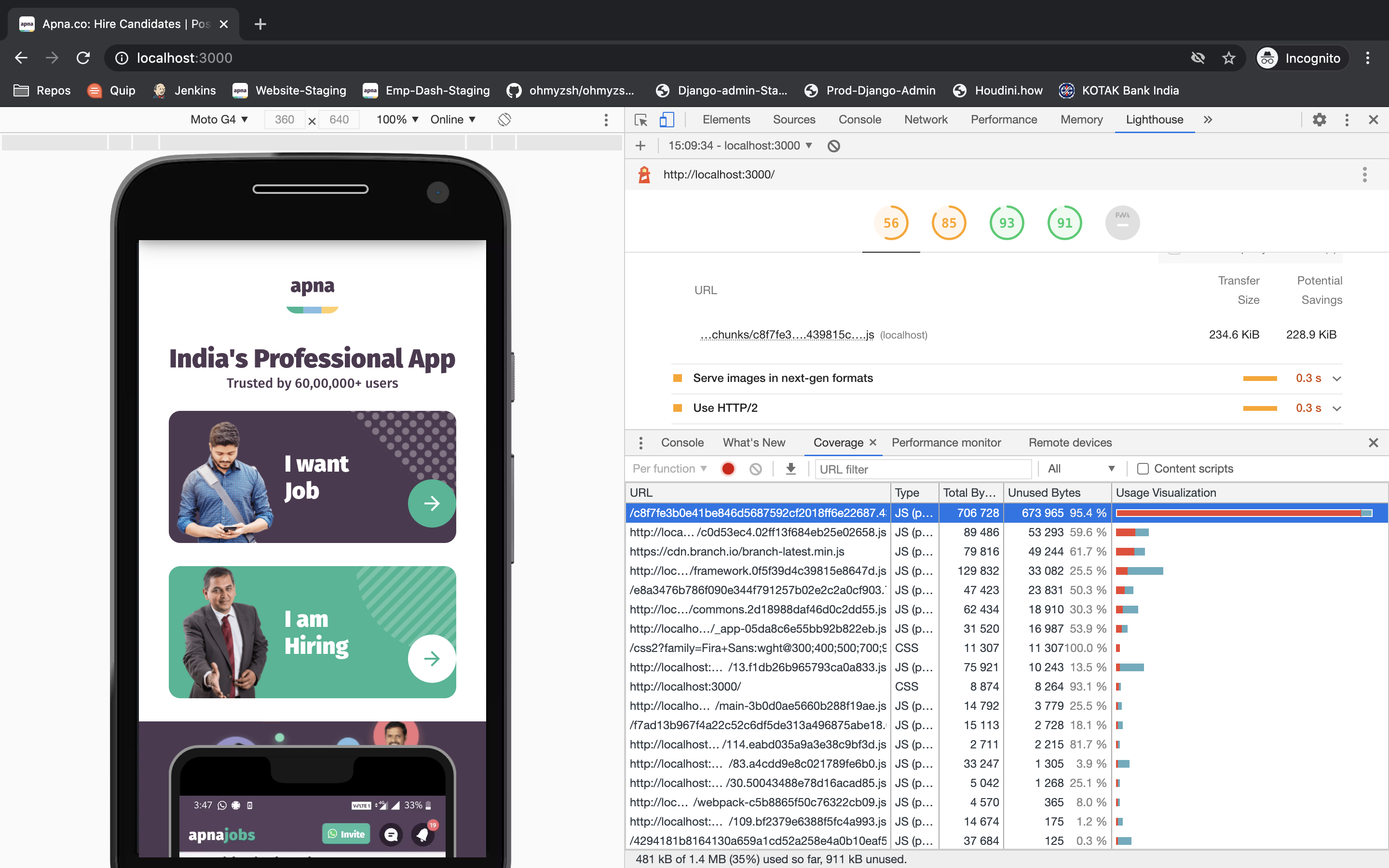1389x868 pixels.
Task: Export the coverage report
Action: [x=791, y=468]
